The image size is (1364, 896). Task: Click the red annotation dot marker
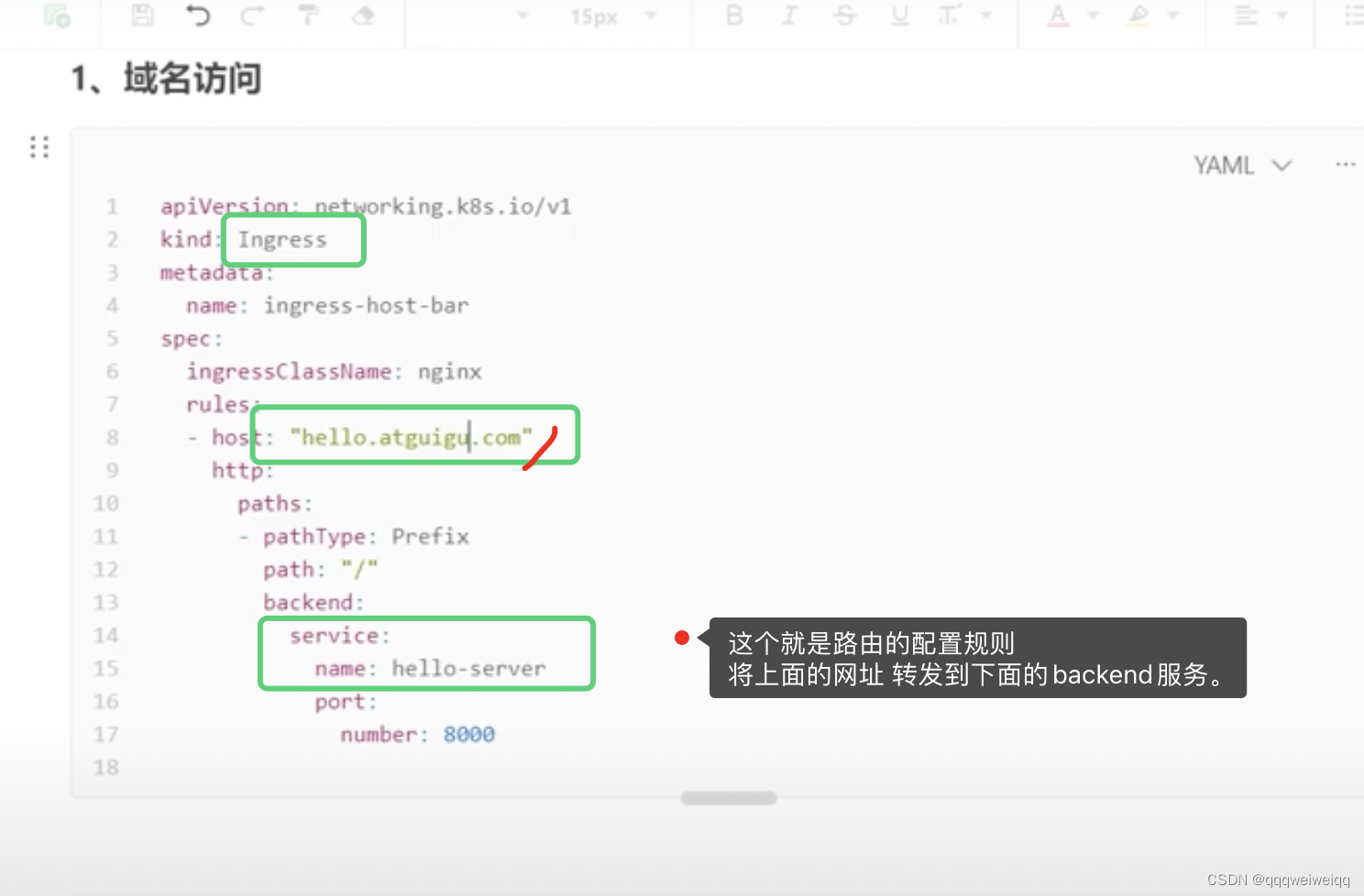pos(682,638)
